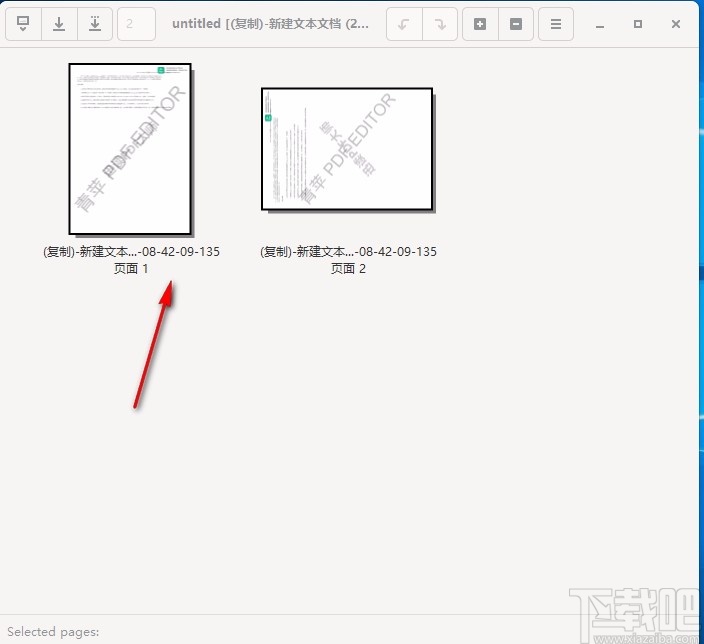Click the window title "untitled"

click(x=196, y=23)
